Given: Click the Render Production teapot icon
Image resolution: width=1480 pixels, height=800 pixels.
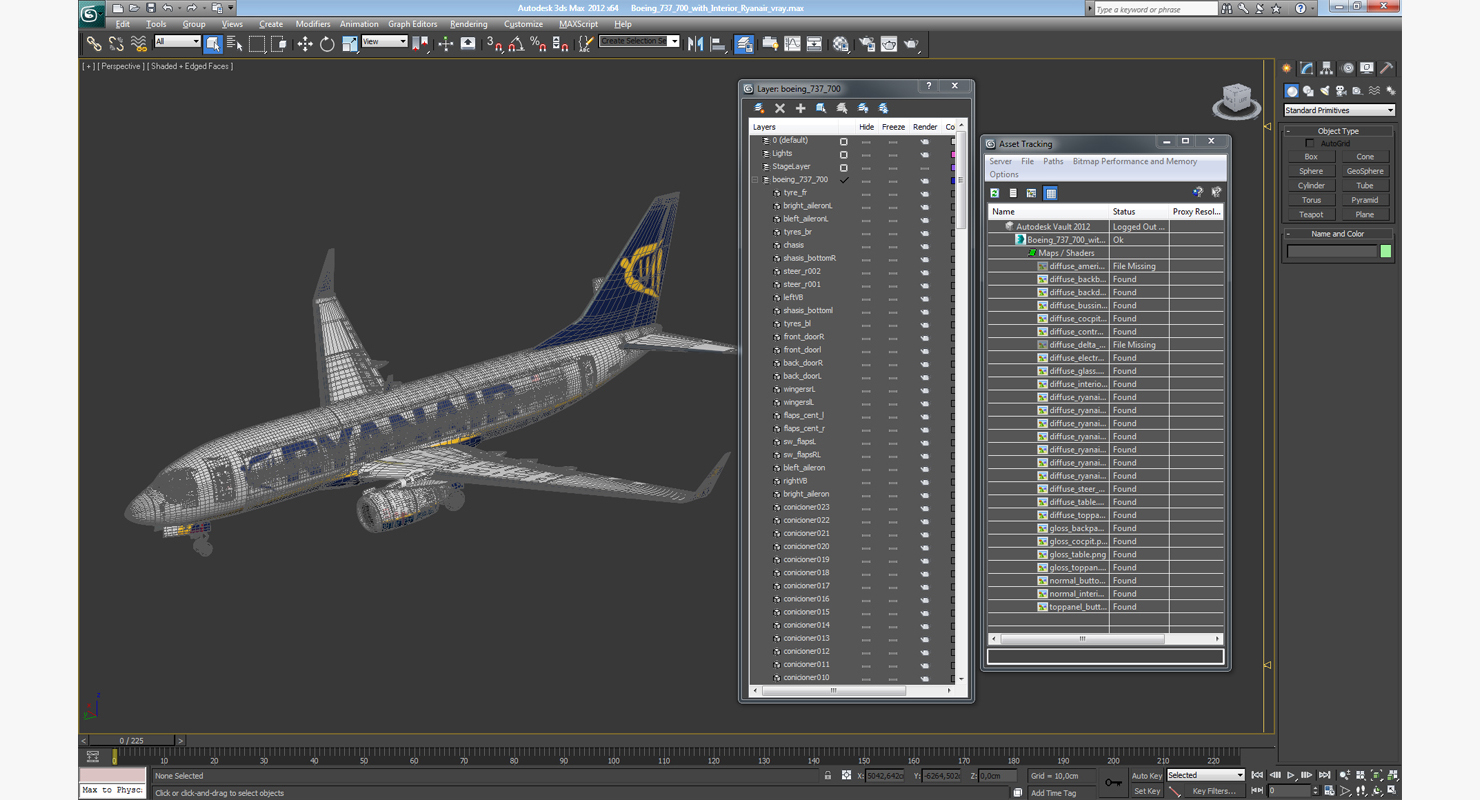Looking at the screenshot, I should coord(912,44).
